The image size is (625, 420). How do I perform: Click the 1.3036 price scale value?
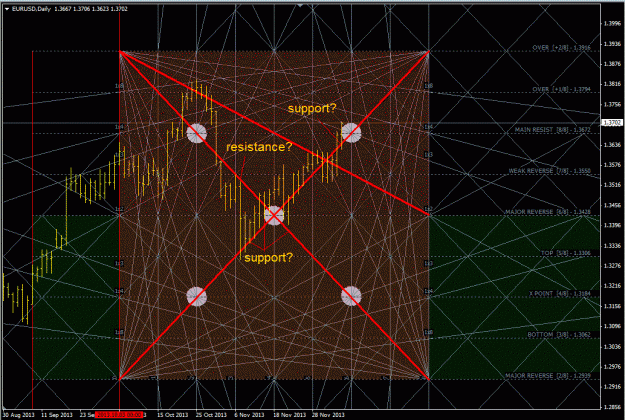point(612,347)
